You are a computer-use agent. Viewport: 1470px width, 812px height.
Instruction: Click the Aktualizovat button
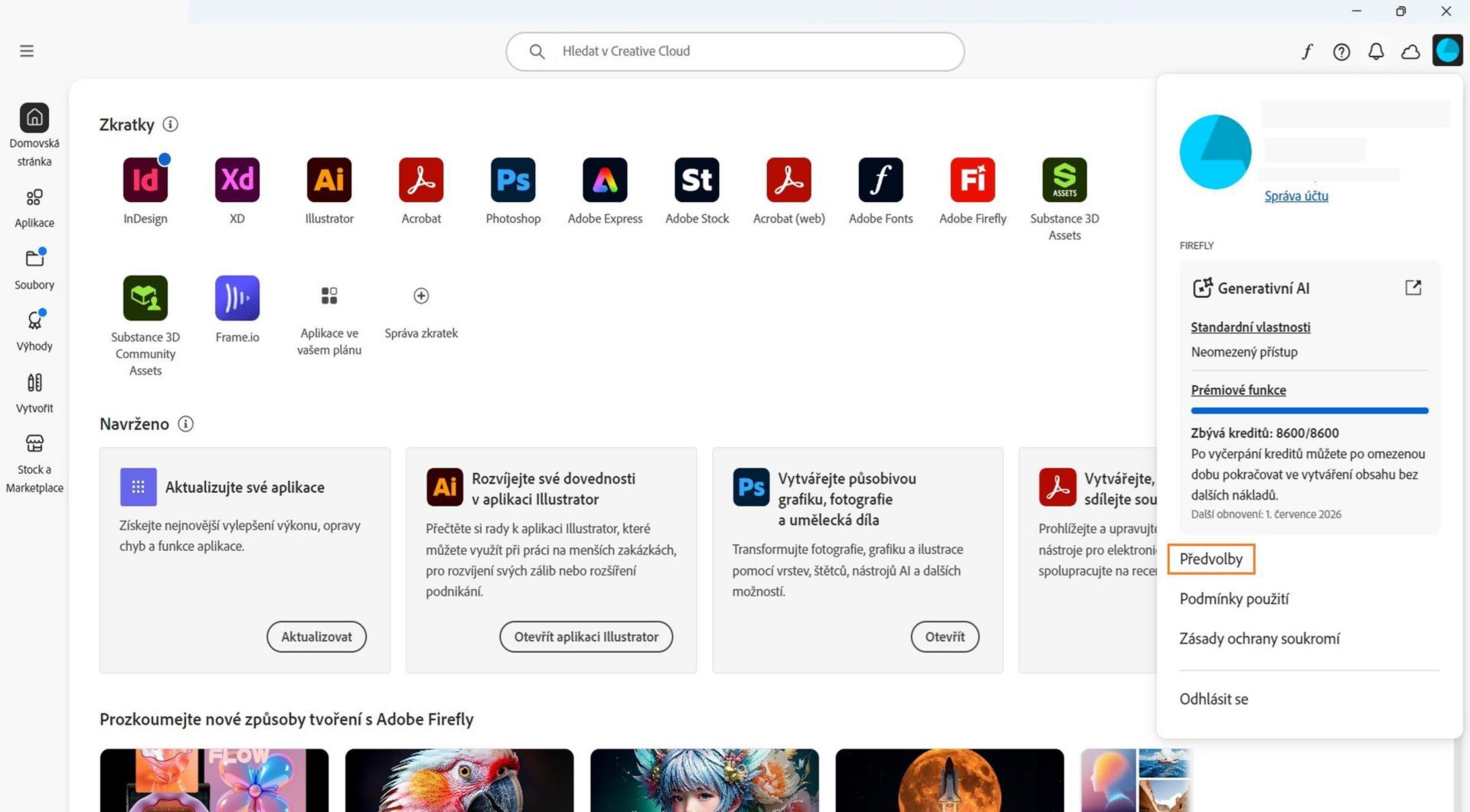pyautogui.click(x=316, y=637)
